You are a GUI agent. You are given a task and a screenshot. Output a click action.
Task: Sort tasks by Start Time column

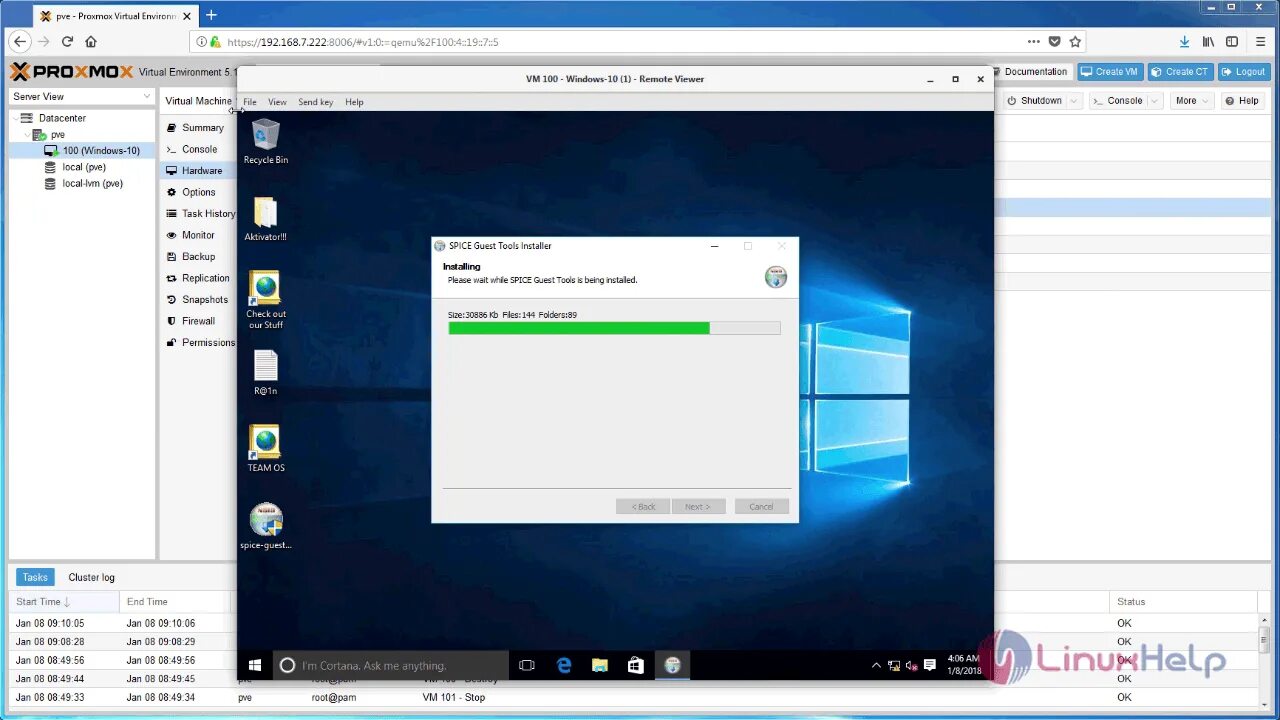click(64, 602)
